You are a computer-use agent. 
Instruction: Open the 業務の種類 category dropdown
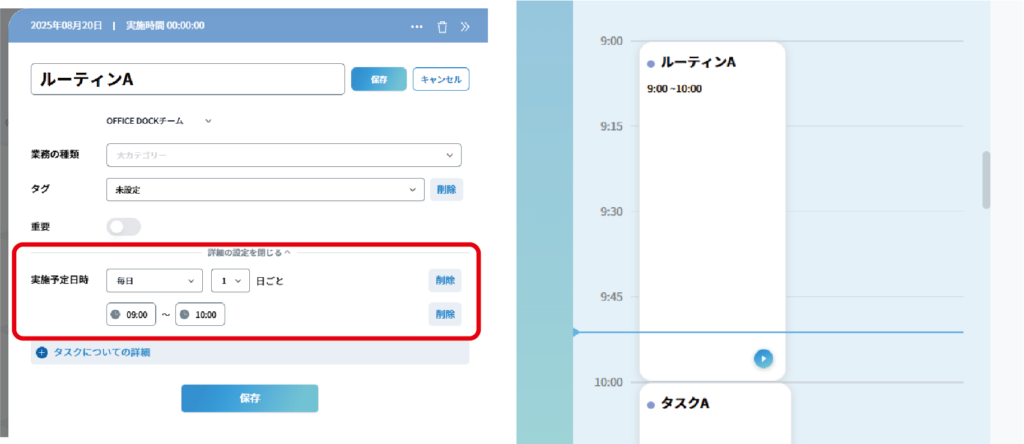pyautogui.click(x=283, y=155)
